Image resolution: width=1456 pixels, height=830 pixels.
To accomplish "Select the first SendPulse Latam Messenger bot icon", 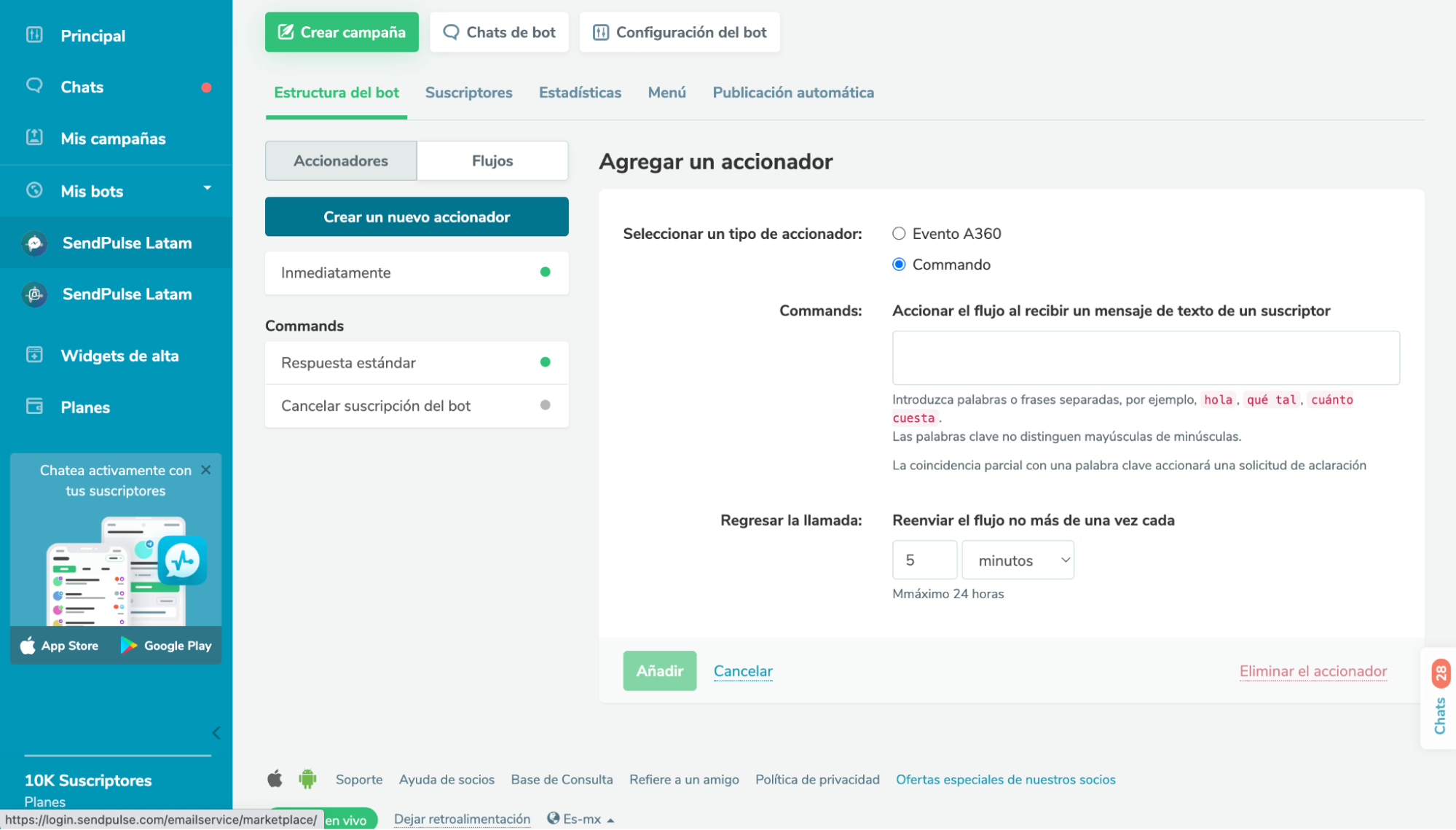I will 34,243.
